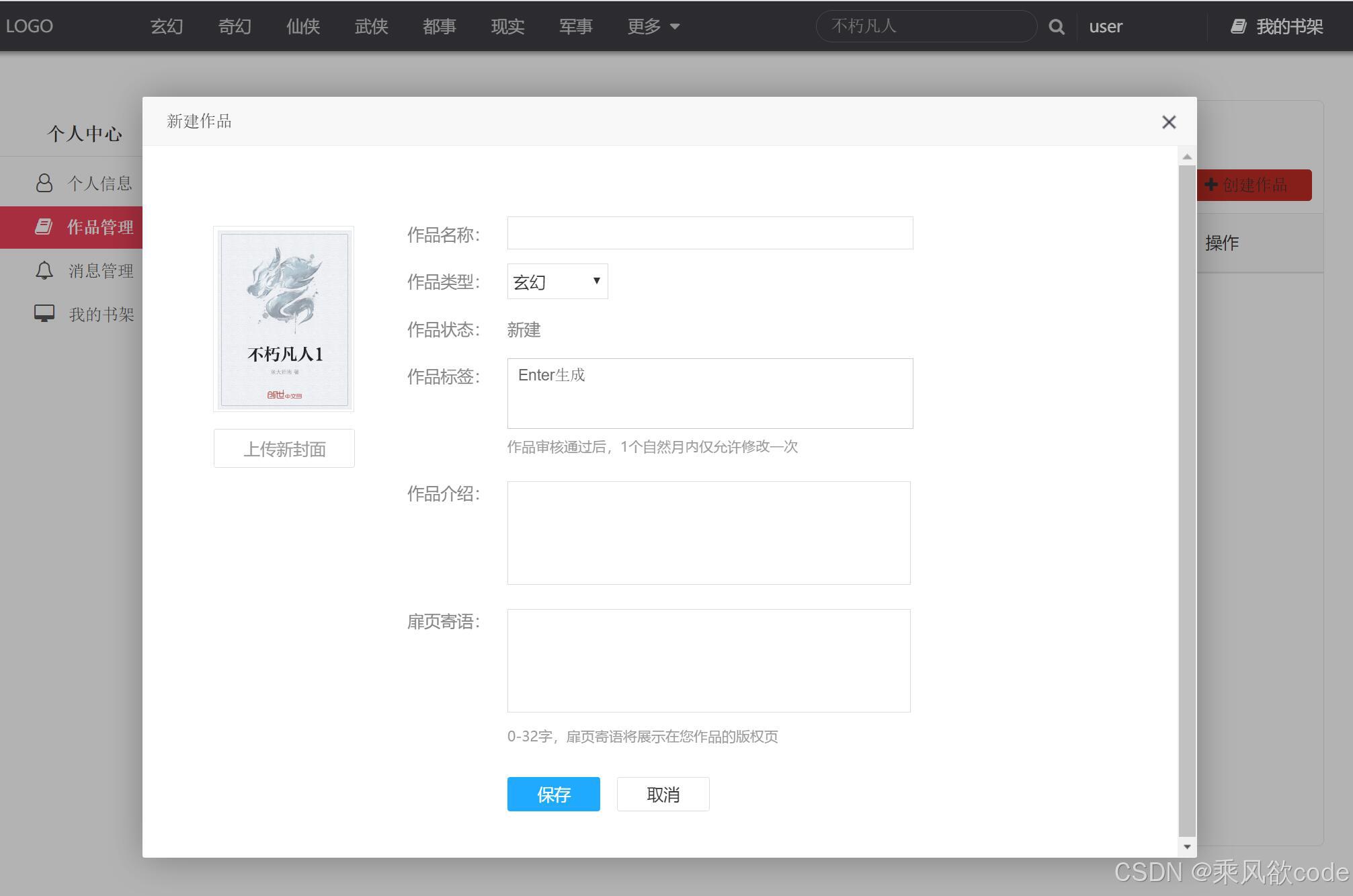Image resolution: width=1353 pixels, height=896 pixels.
Task: Close the 新建作品 dialog
Action: [1169, 122]
